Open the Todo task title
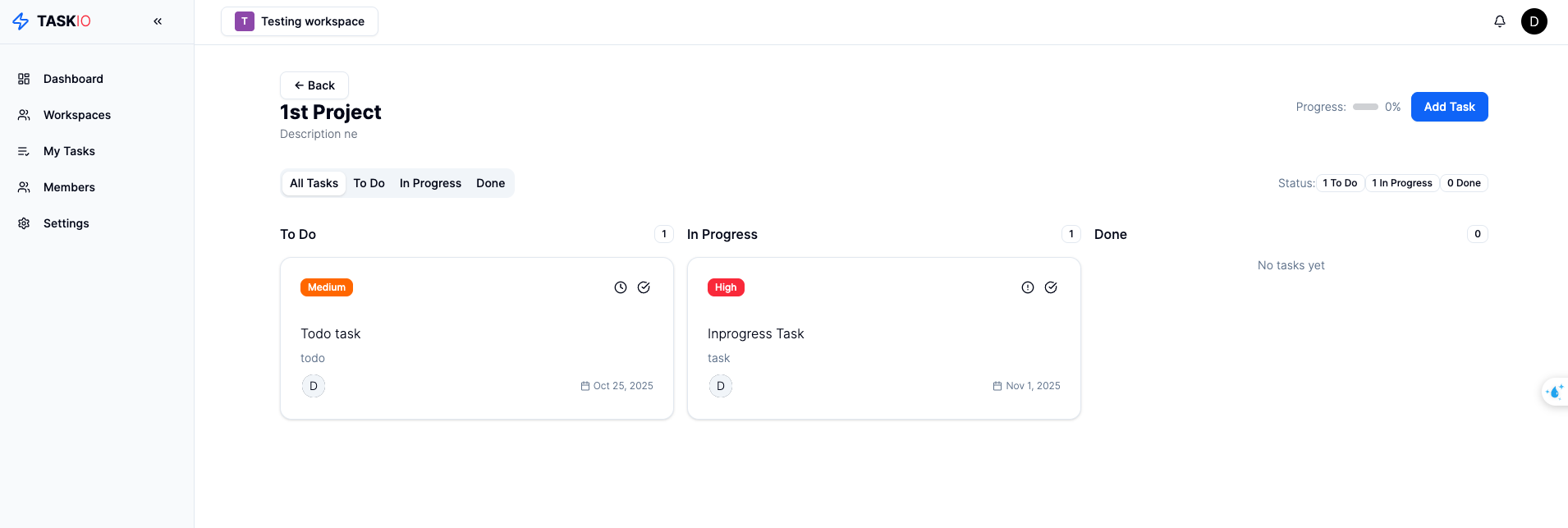This screenshot has height=528, width=1568. coord(331,333)
